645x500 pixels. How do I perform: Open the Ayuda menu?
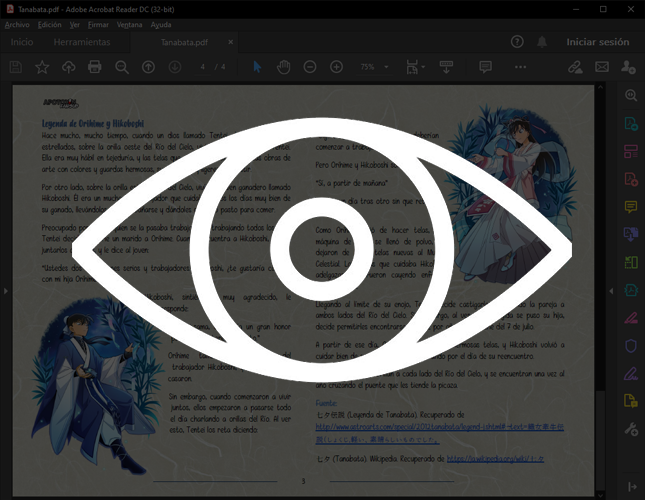point(161,25)
